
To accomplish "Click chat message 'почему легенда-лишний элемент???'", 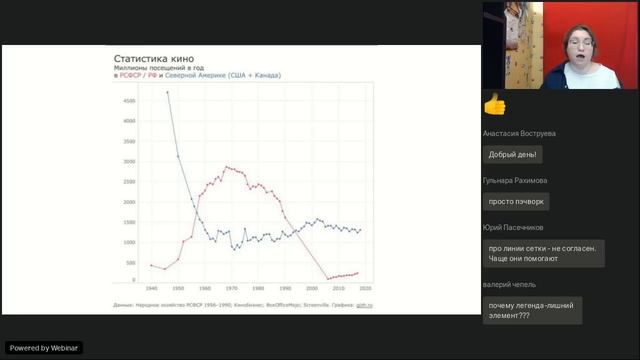I will tap(532, 311).
